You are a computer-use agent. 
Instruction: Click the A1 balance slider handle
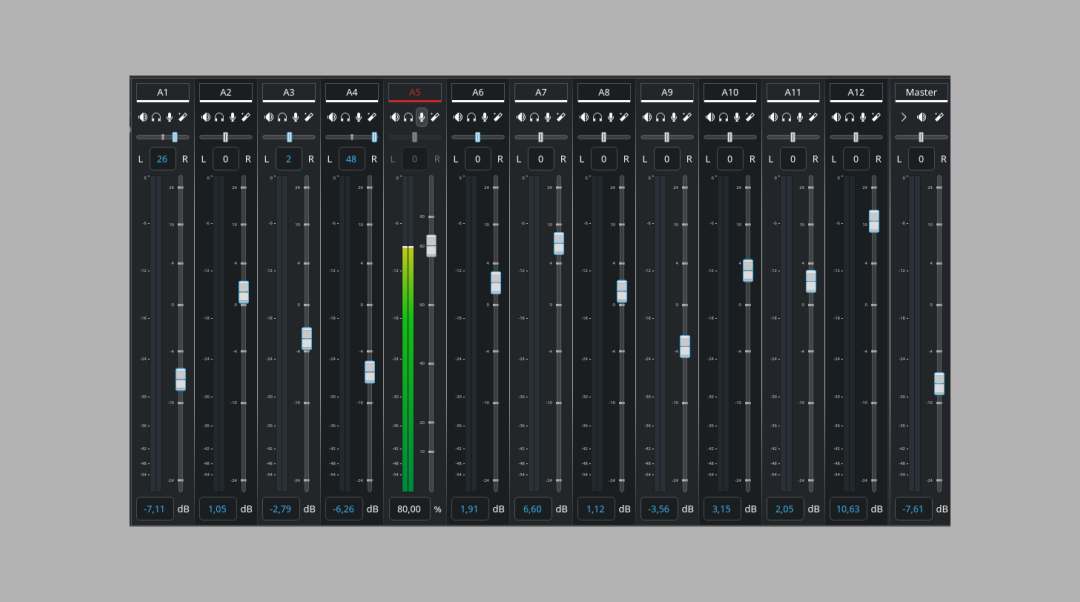point(174,137)
